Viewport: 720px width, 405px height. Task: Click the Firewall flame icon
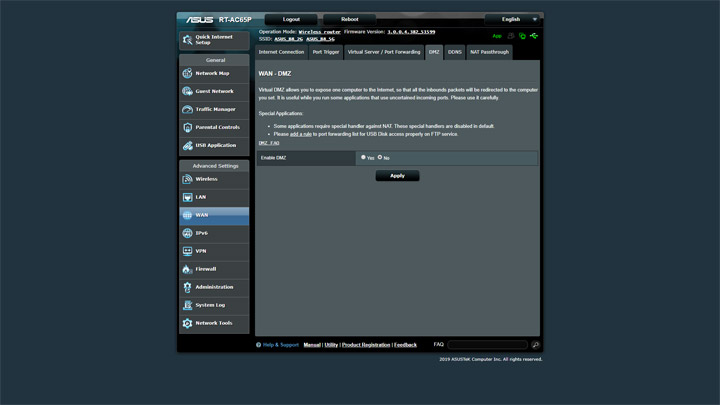point(187,269)
